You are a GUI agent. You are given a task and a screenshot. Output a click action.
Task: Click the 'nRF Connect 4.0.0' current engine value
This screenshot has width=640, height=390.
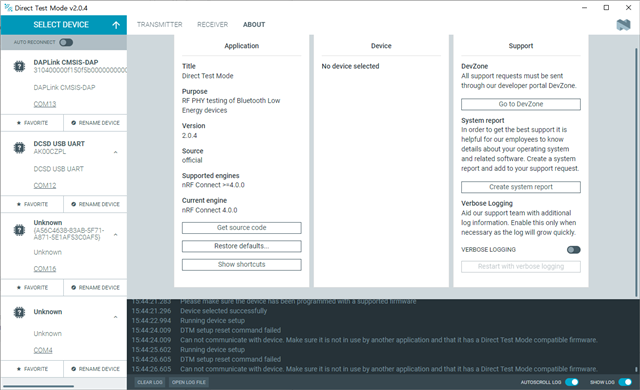[209, 210]
